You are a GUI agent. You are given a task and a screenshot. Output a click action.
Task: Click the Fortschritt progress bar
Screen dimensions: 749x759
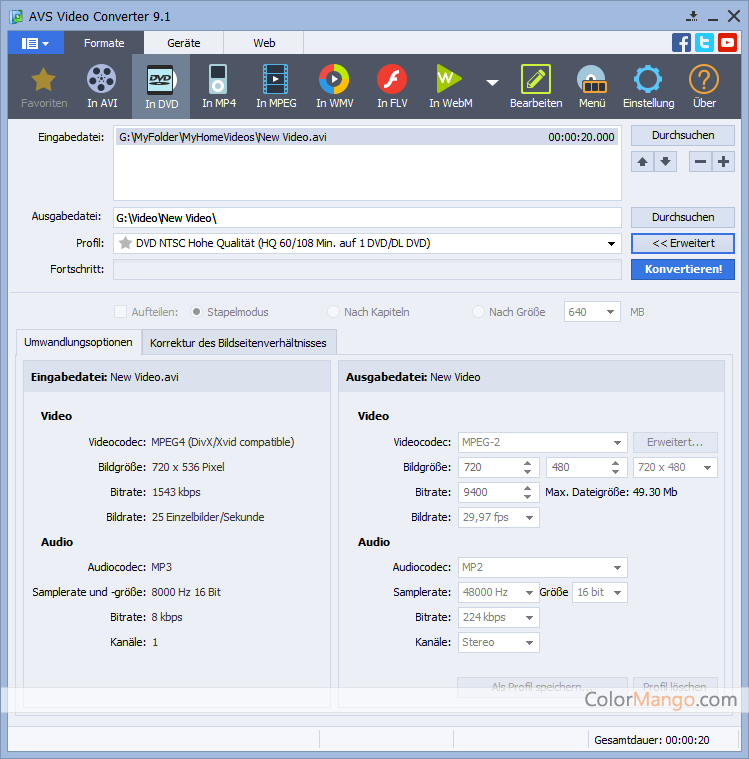click(367, 269)
